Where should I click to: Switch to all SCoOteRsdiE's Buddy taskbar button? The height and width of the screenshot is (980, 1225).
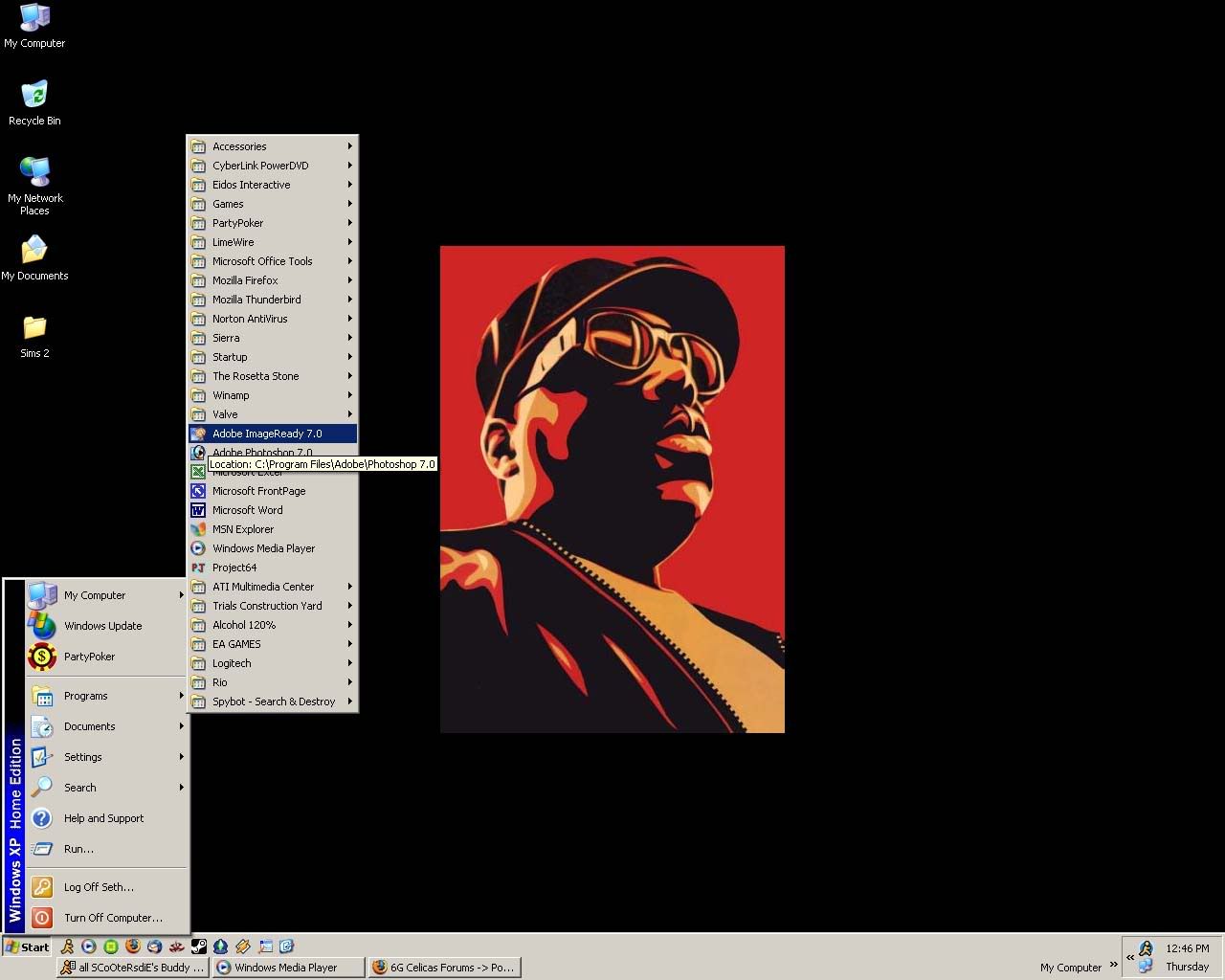tap(132, 968)
